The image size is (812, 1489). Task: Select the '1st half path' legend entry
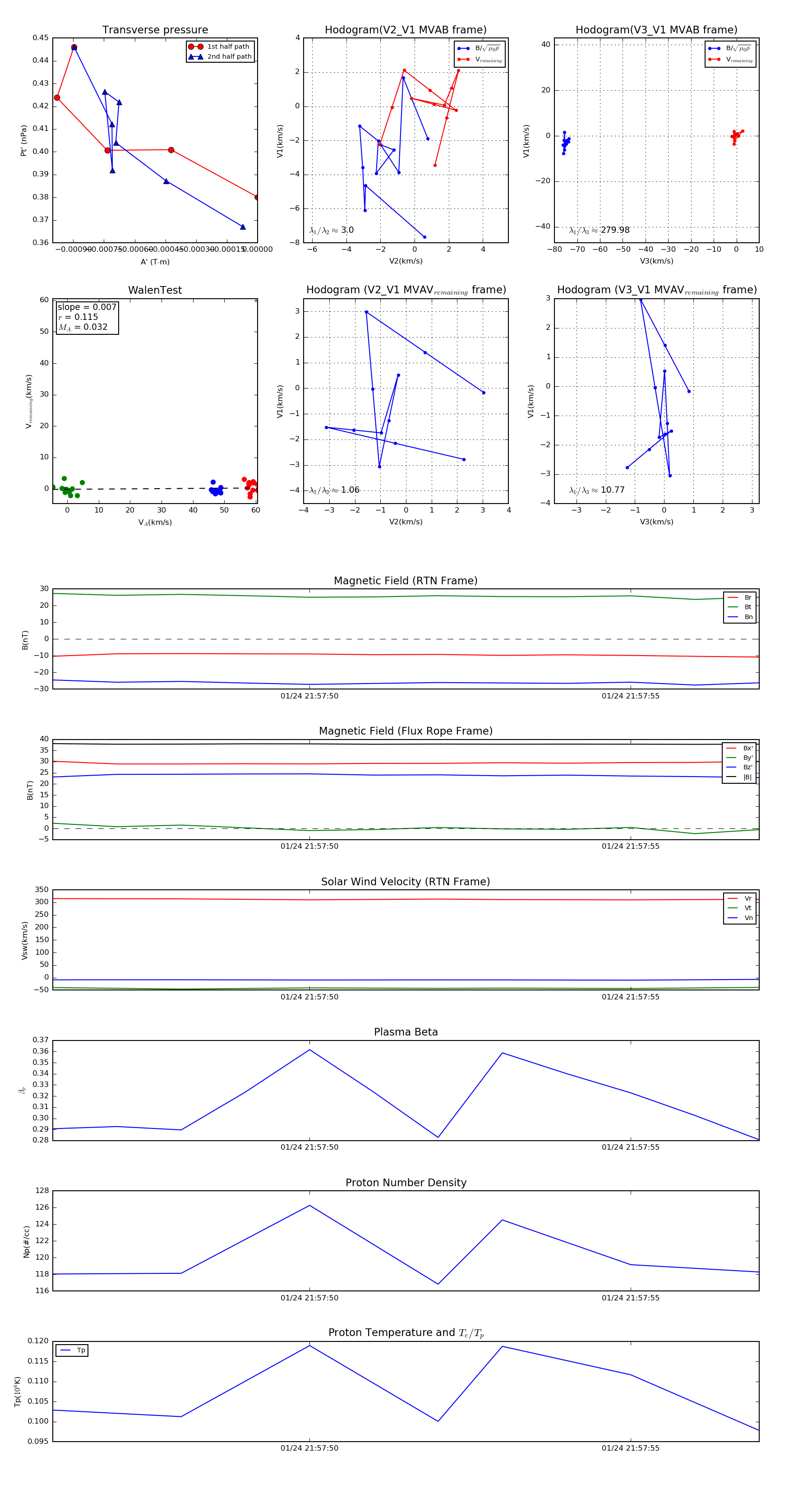220,47
